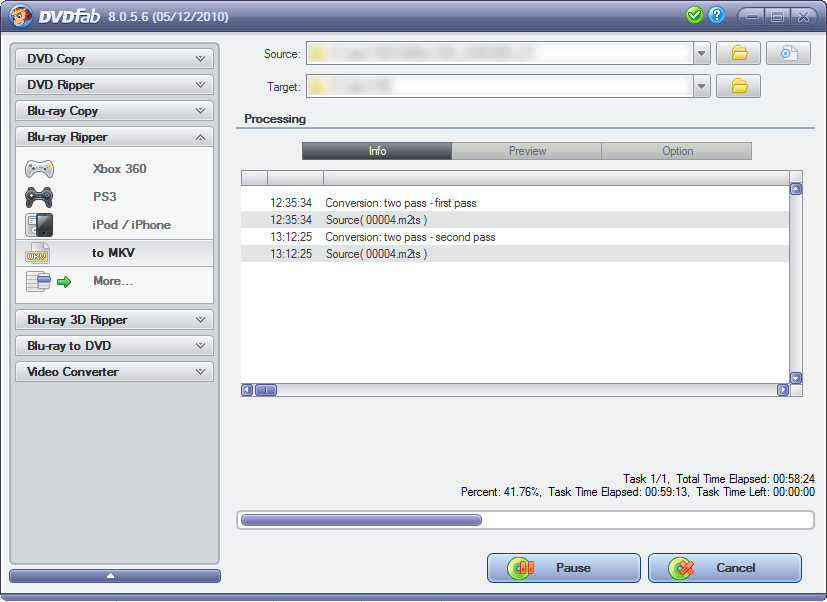The height and width of the screenshot is (602, 827).
Task: Click the log horizontal scroll left arrow
Action: [x=247, y=390]
